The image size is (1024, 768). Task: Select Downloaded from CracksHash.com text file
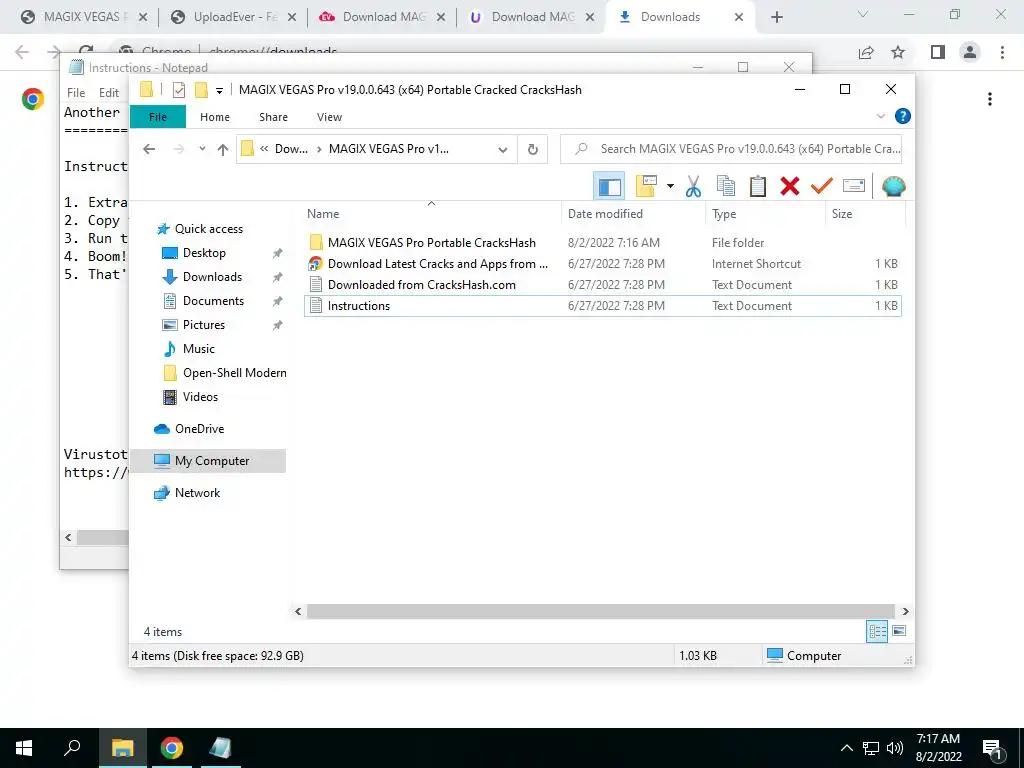pyautogui.click(x=421, y=285)
